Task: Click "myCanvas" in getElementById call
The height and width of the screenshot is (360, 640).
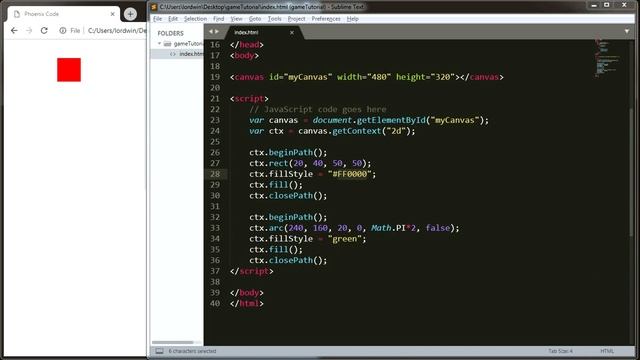Action: [454, 120]
